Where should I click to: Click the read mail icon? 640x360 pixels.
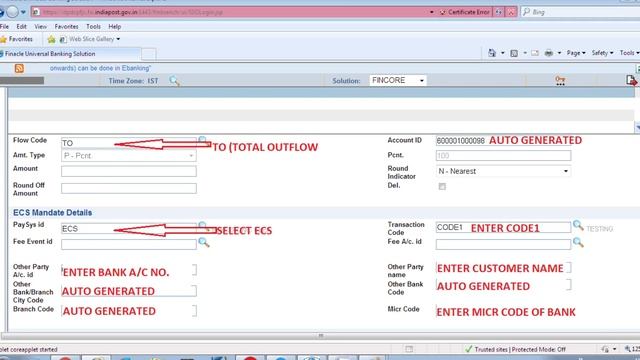(x=535, y=53)
